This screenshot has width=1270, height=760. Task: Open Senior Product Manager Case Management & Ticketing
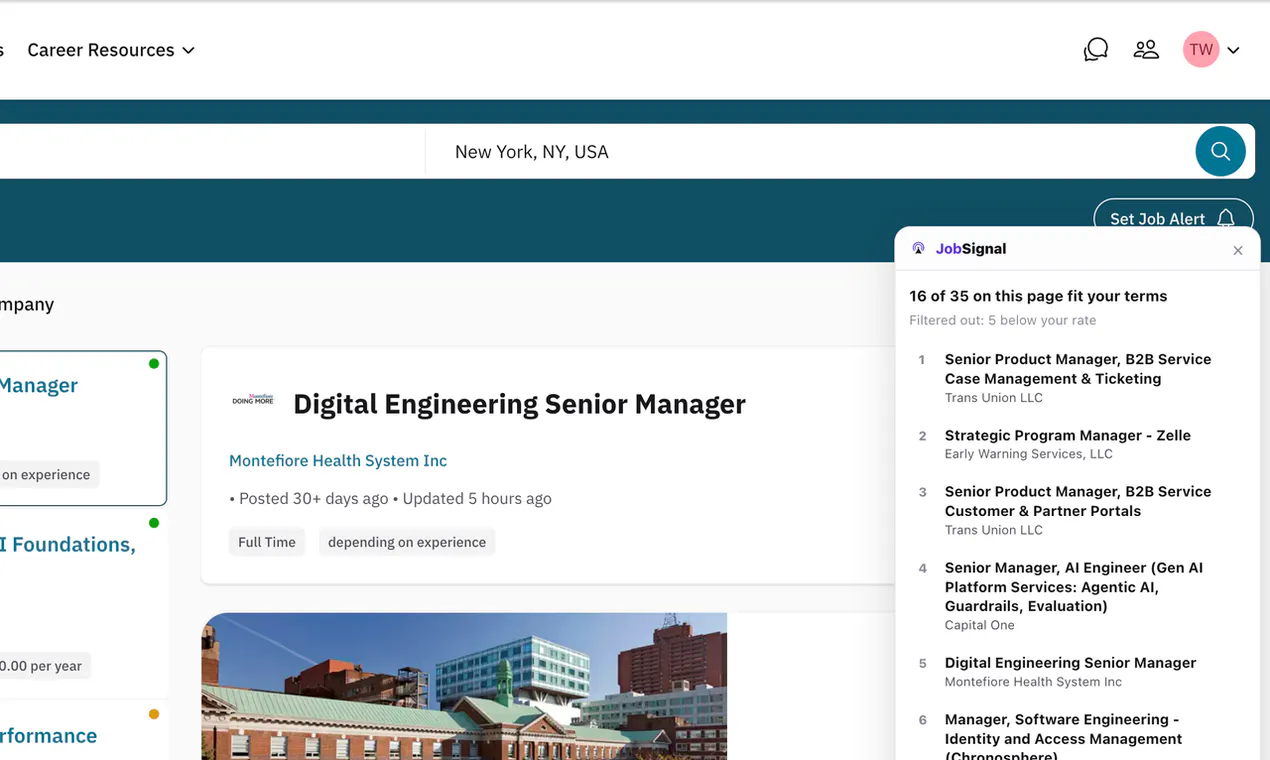pyautogui.click(x=1078, y=378)
